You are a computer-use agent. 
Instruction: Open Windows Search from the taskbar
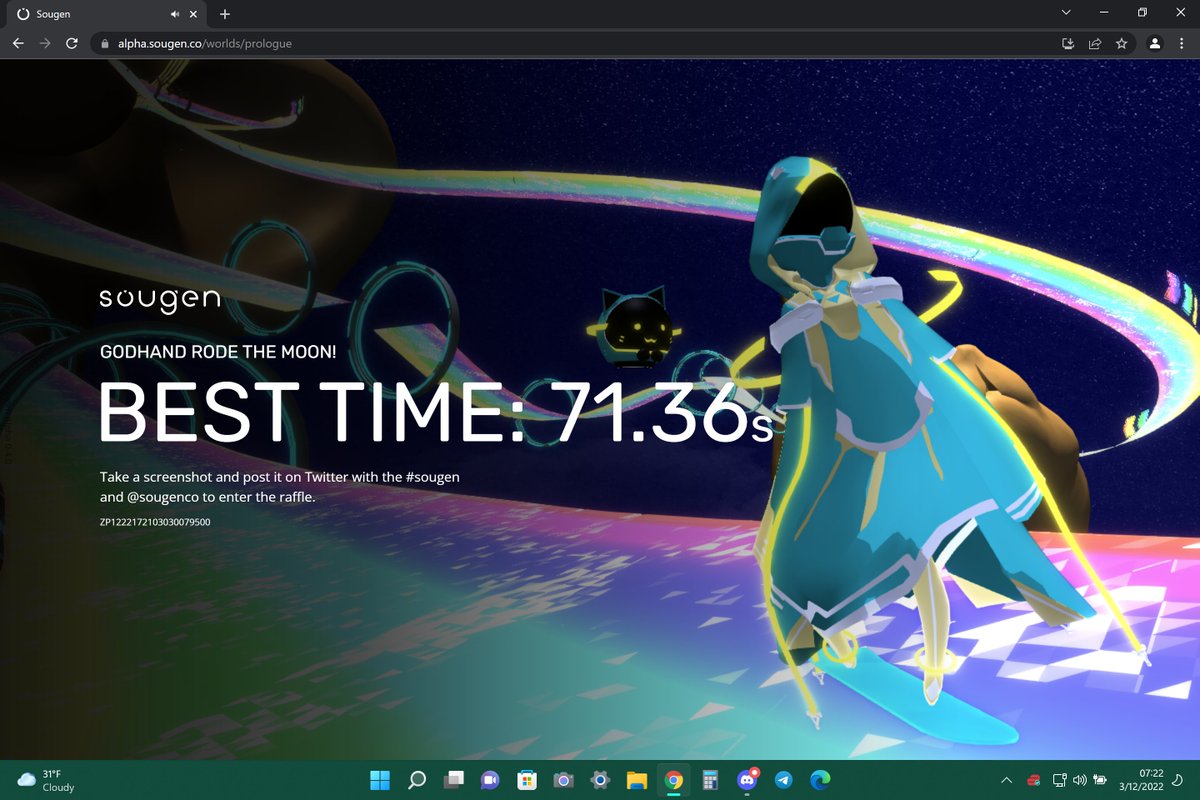(417, 780)
